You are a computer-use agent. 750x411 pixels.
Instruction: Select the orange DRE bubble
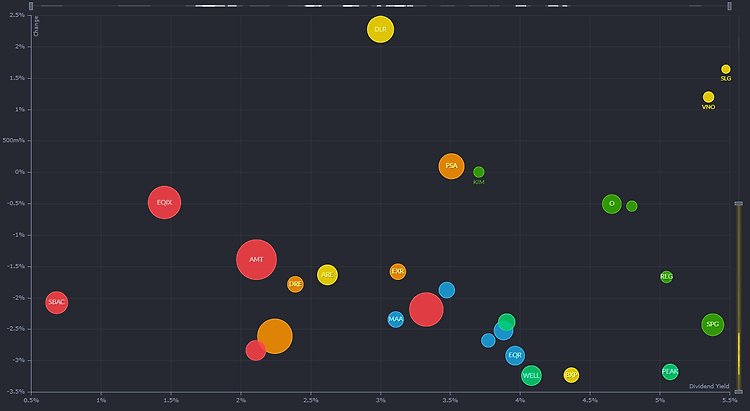pyautogui.click(x=295, y=284)
